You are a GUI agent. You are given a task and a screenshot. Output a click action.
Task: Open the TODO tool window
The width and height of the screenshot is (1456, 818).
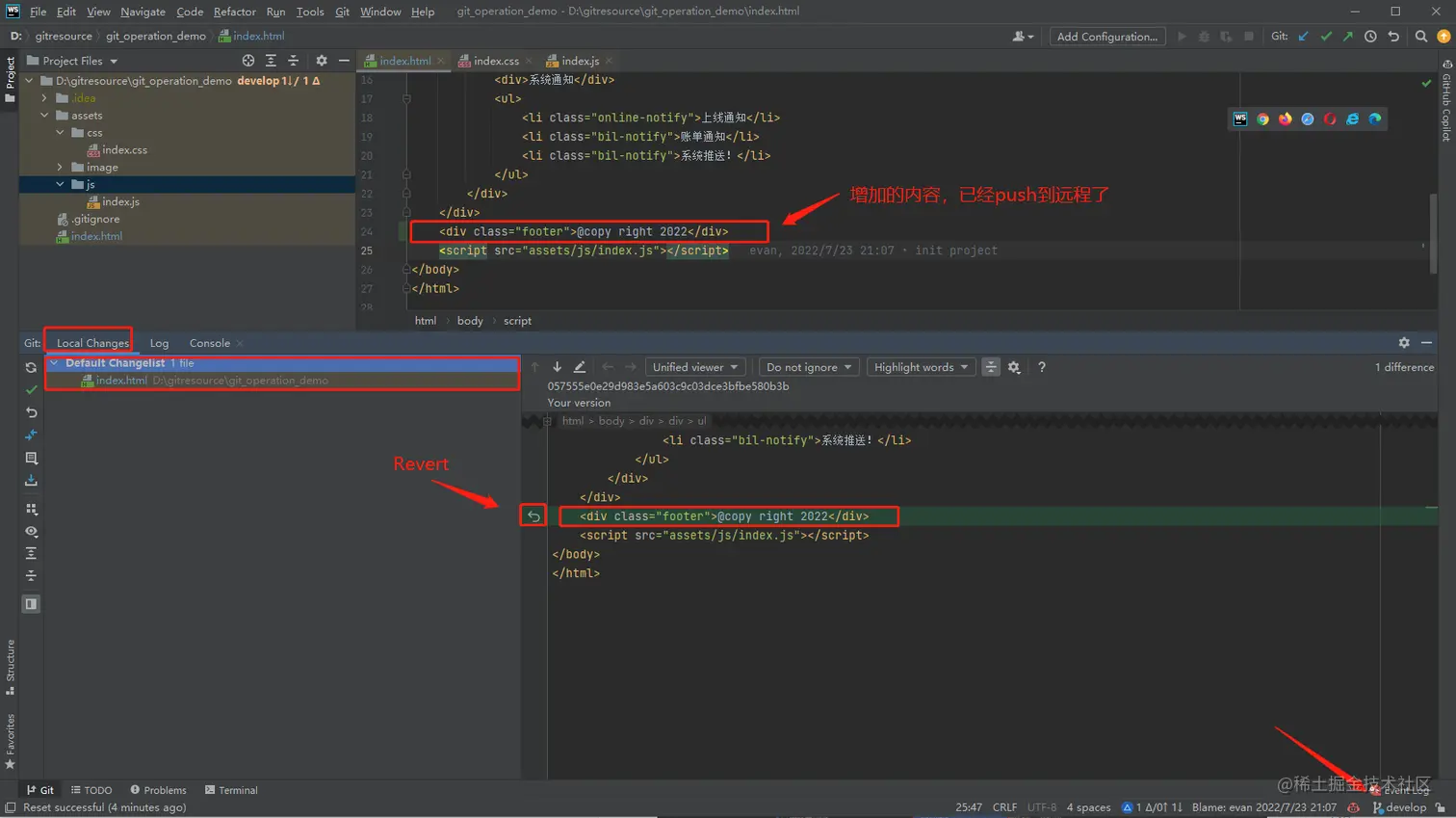(x=91, y=790)
